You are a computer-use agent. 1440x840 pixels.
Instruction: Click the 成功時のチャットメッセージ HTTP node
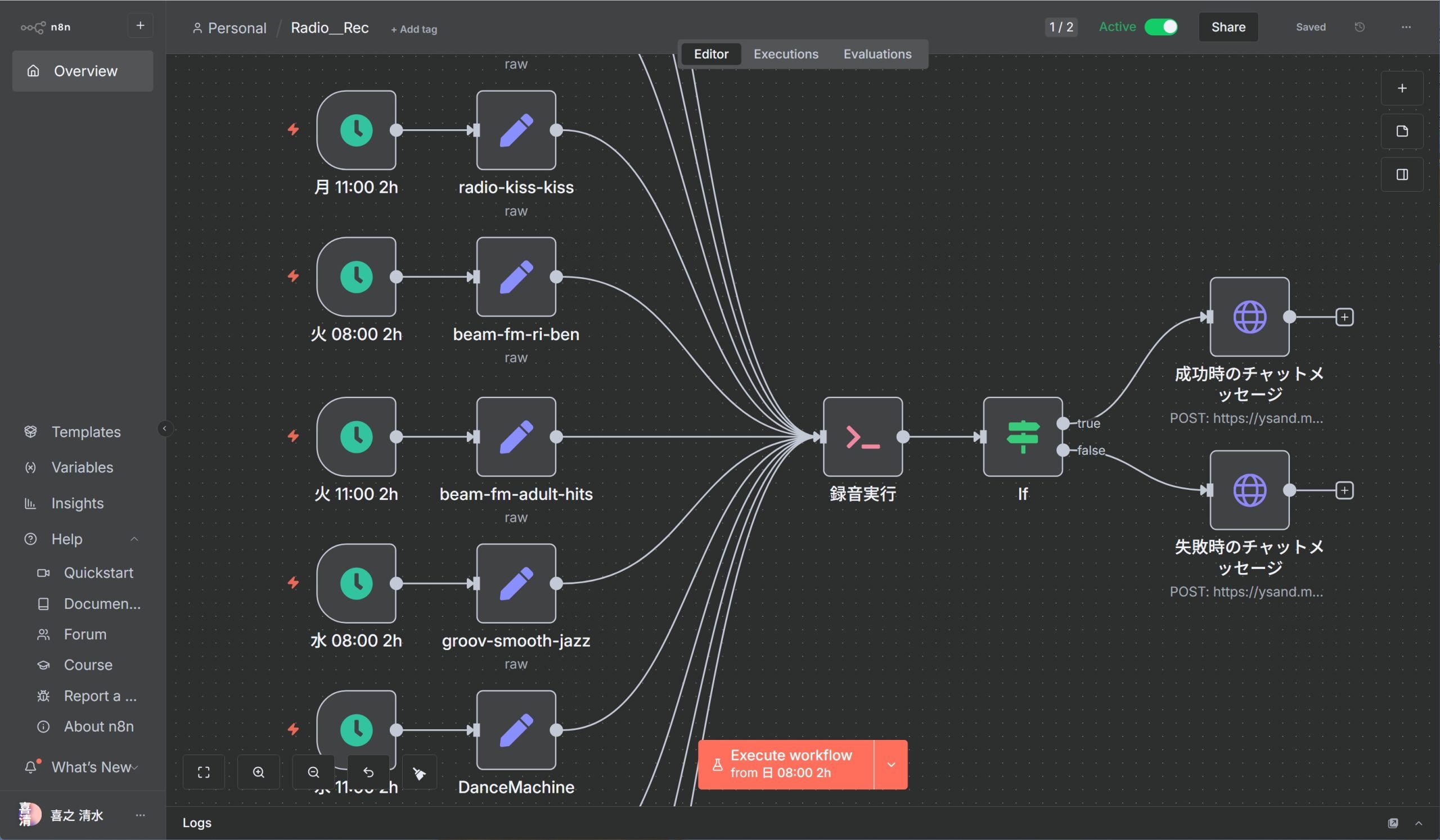tap(1249, 317)
